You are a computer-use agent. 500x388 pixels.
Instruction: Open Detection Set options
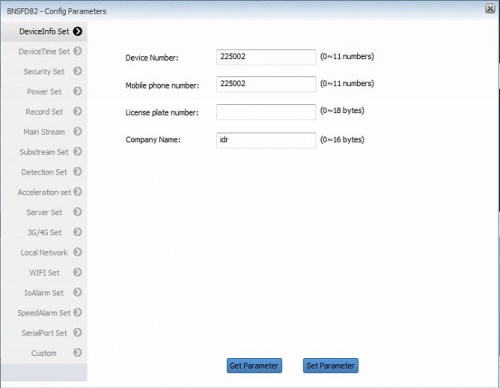tap(44, 172)
